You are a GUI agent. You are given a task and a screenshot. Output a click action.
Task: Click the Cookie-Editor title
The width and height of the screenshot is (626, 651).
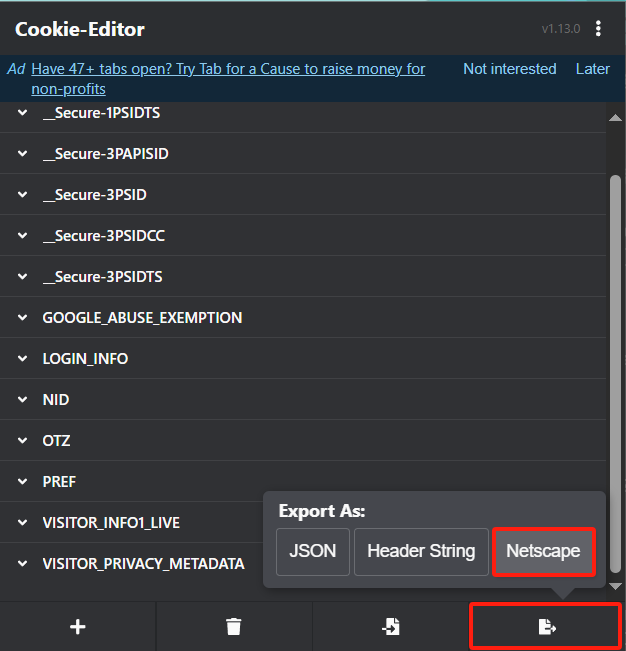coord(80,29)
